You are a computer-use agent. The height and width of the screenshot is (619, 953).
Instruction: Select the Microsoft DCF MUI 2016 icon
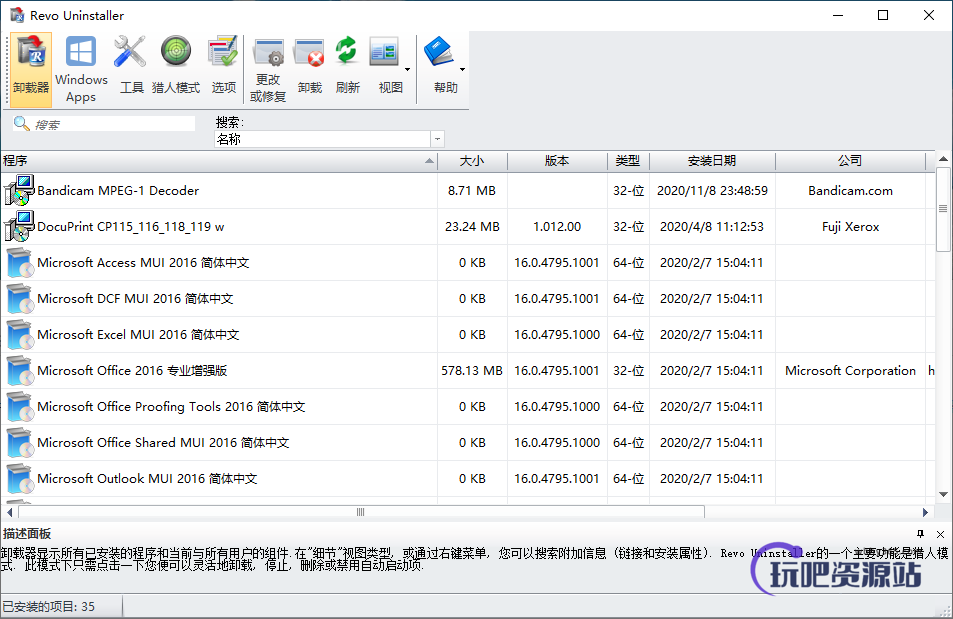19,299
